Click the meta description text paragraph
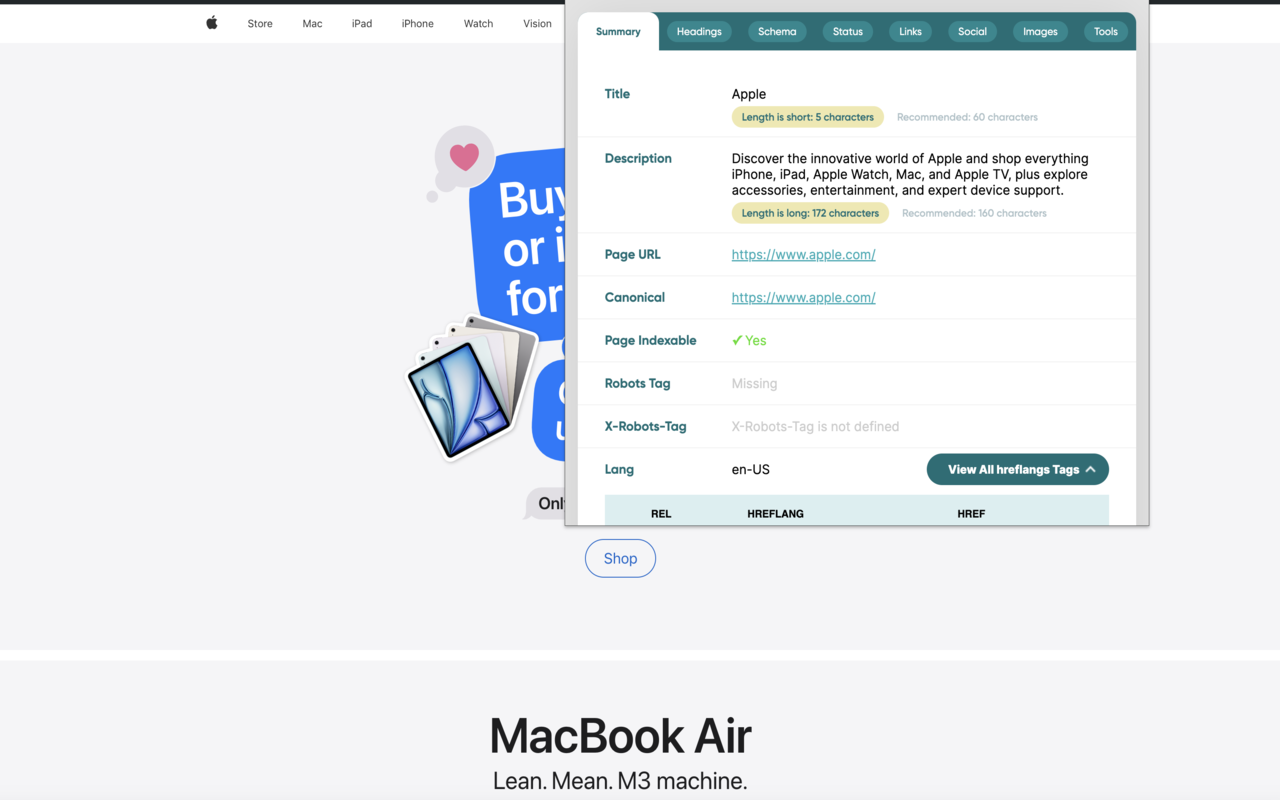 (x=910, y=174)
